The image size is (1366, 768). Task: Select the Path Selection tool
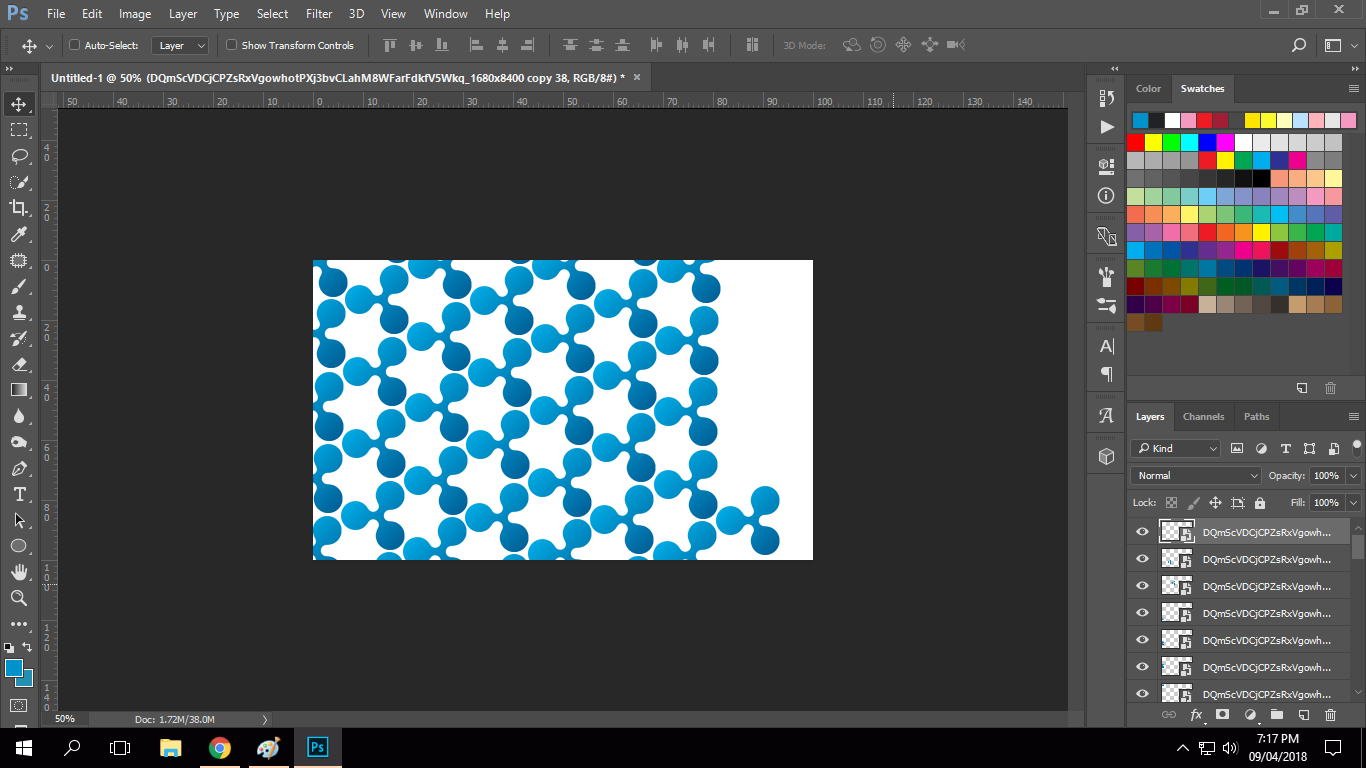(19, 520)
